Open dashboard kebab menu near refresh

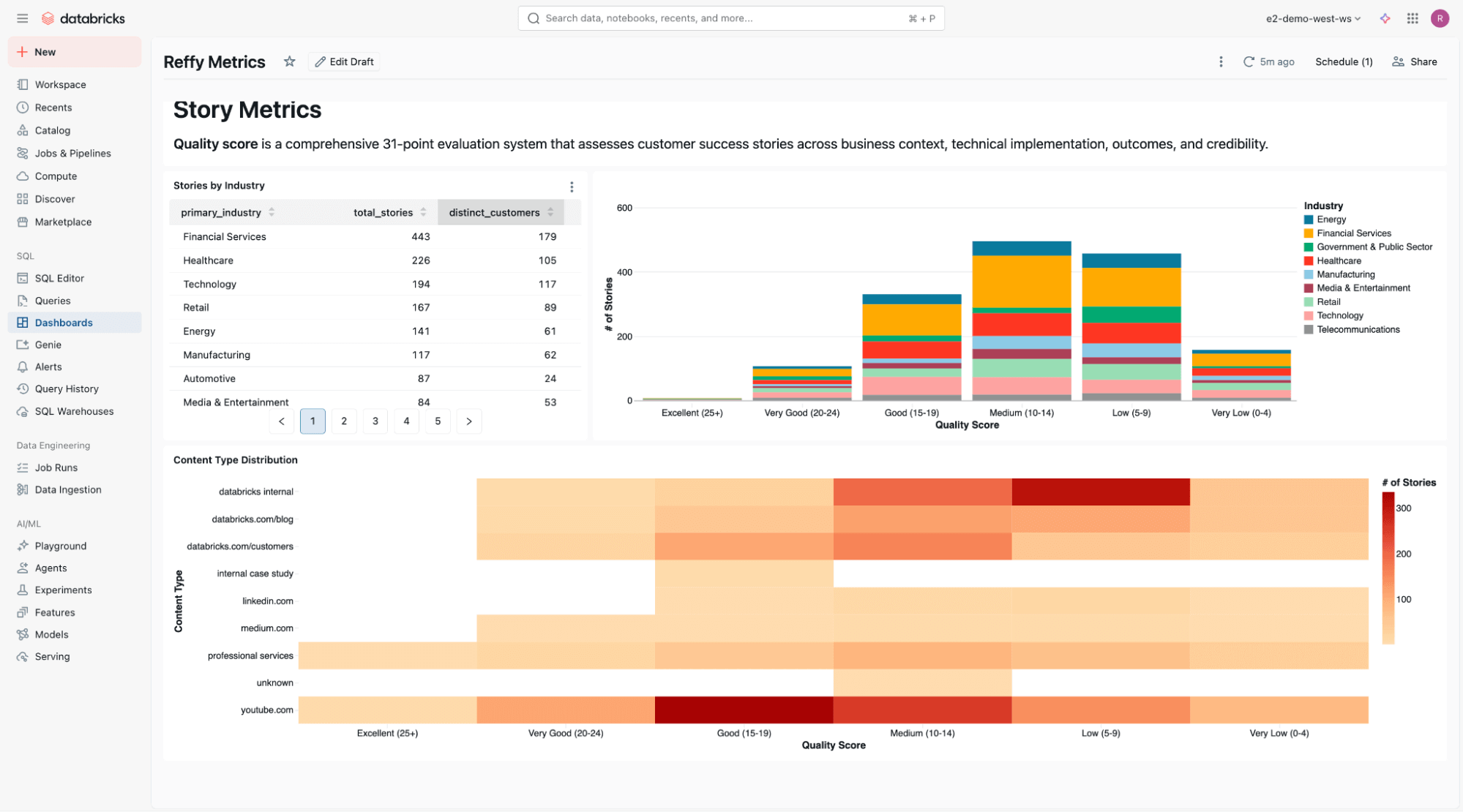pyautogui.click(x=1220, y=62)
